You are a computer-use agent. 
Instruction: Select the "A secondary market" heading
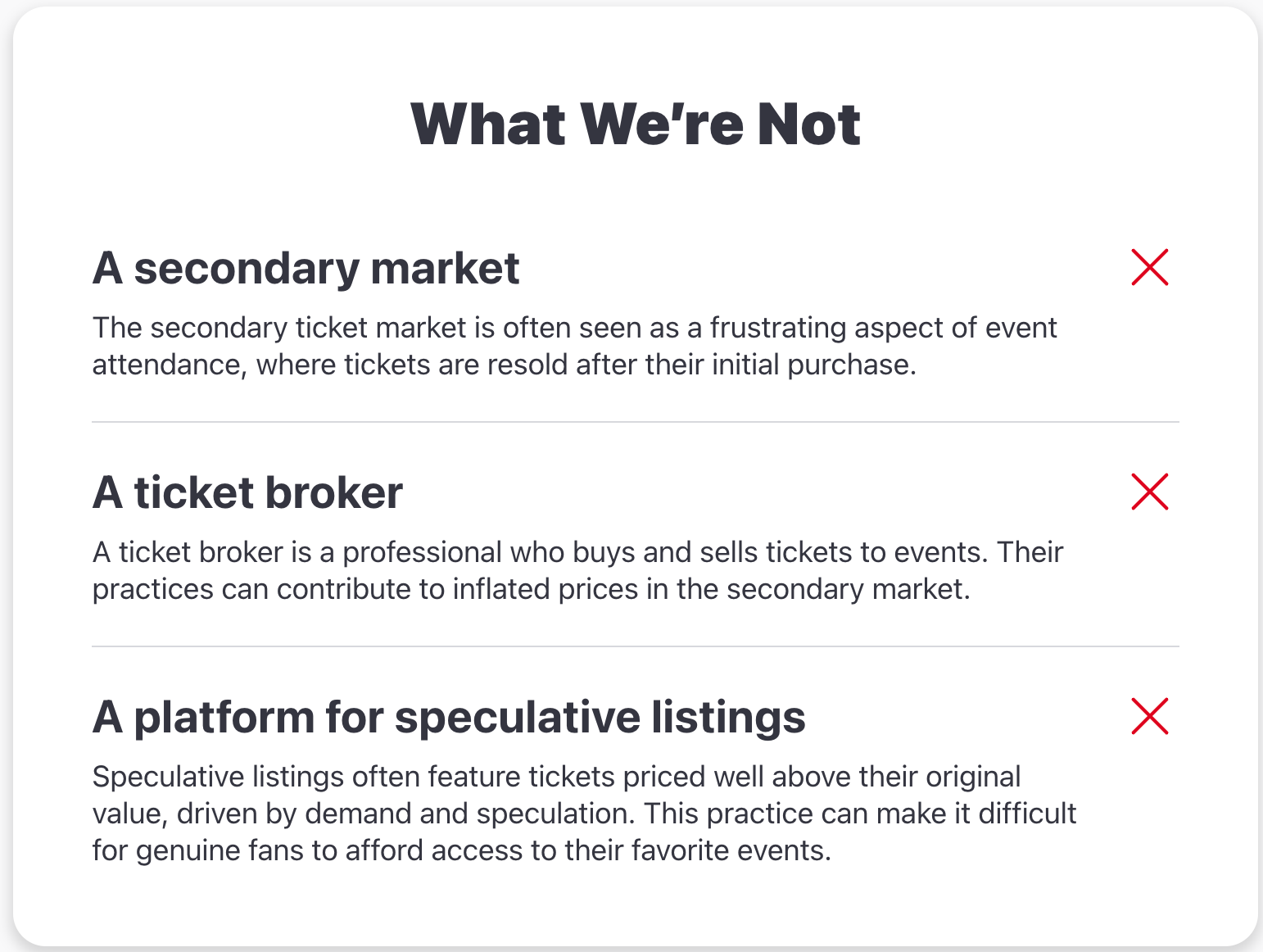(306, 269)
